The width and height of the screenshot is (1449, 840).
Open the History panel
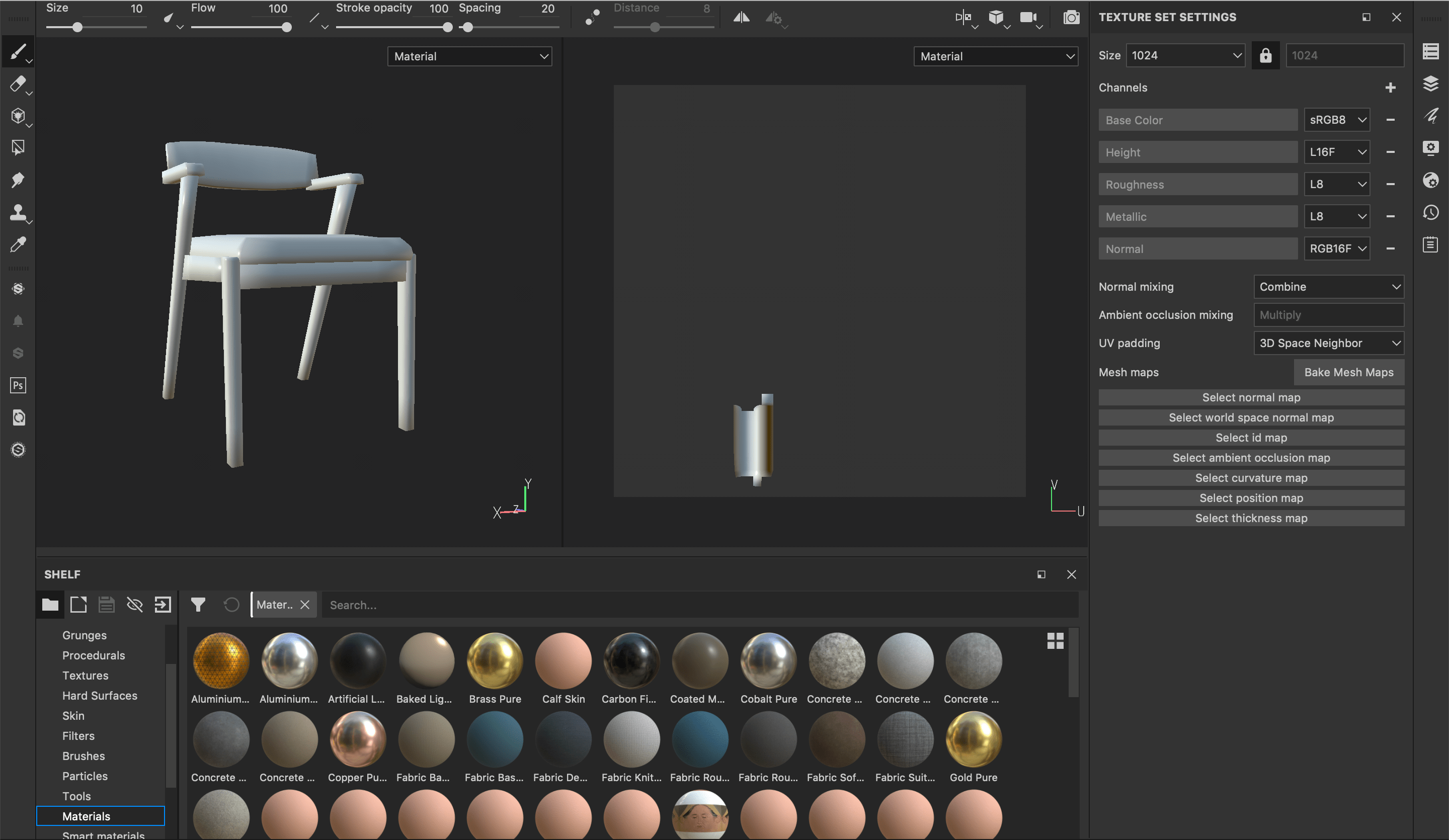tap(1431, 212)
